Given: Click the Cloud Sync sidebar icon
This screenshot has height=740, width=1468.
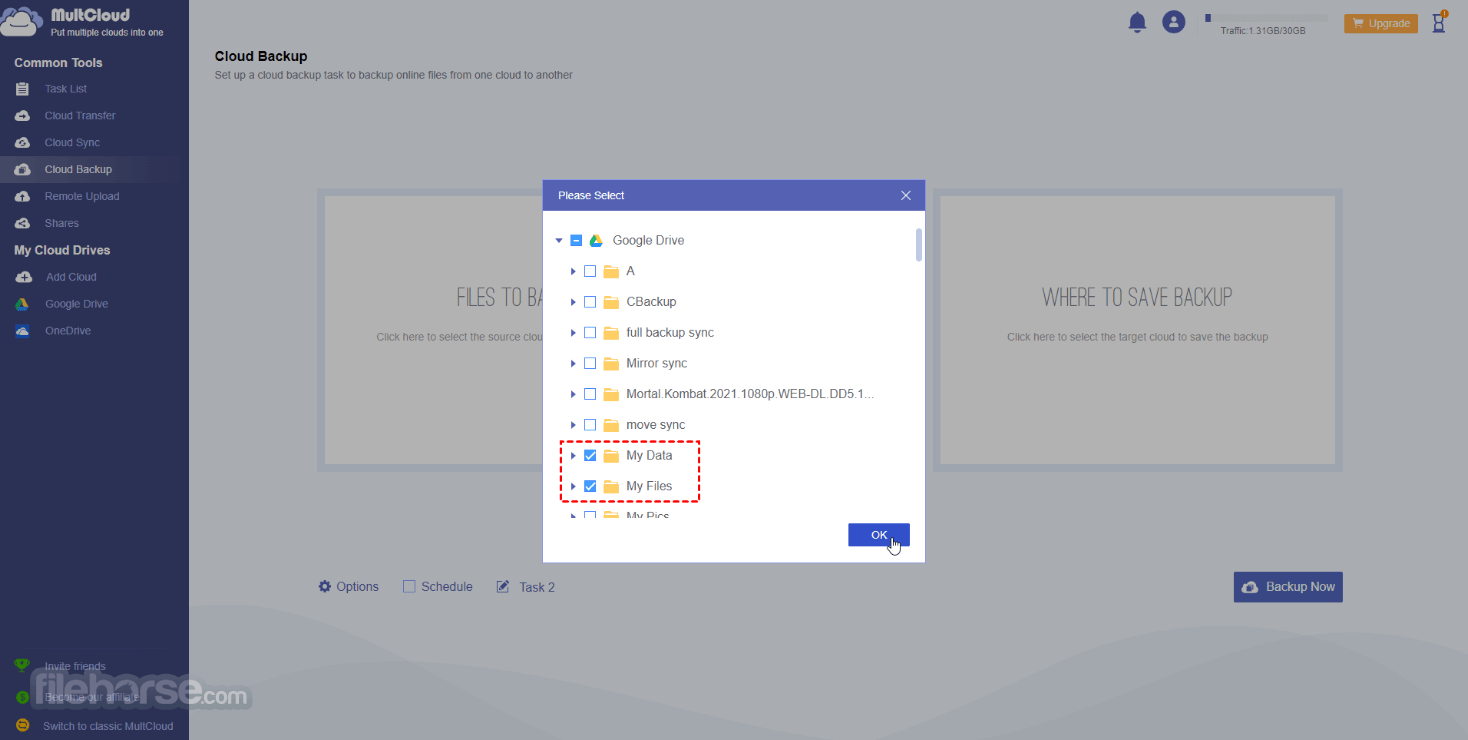Looking at the screenshot, I should (22, 143).
